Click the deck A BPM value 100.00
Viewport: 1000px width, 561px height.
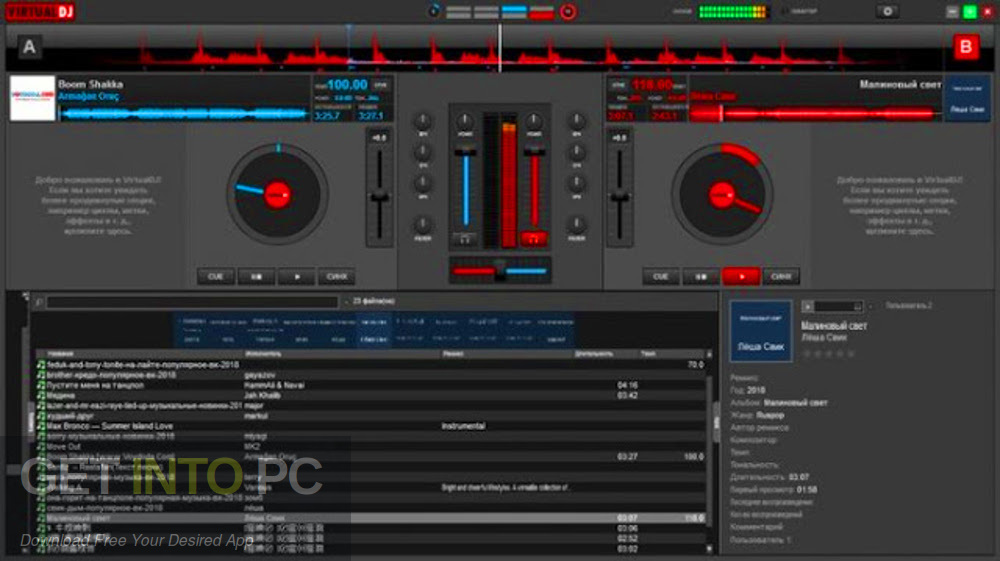click(348, 84)
